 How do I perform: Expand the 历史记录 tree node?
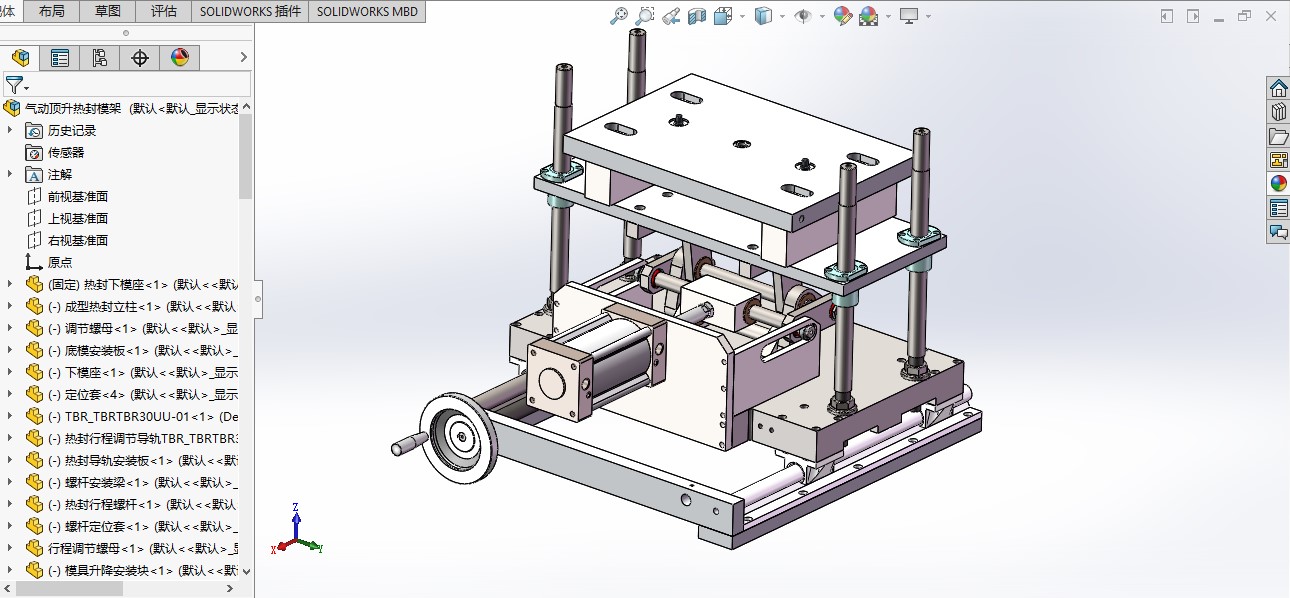(10, 130)
